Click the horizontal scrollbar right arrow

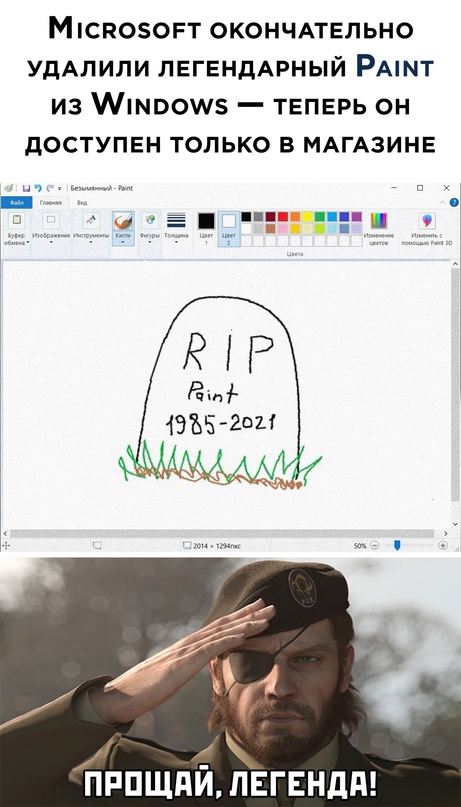click(x=445, y=533)
